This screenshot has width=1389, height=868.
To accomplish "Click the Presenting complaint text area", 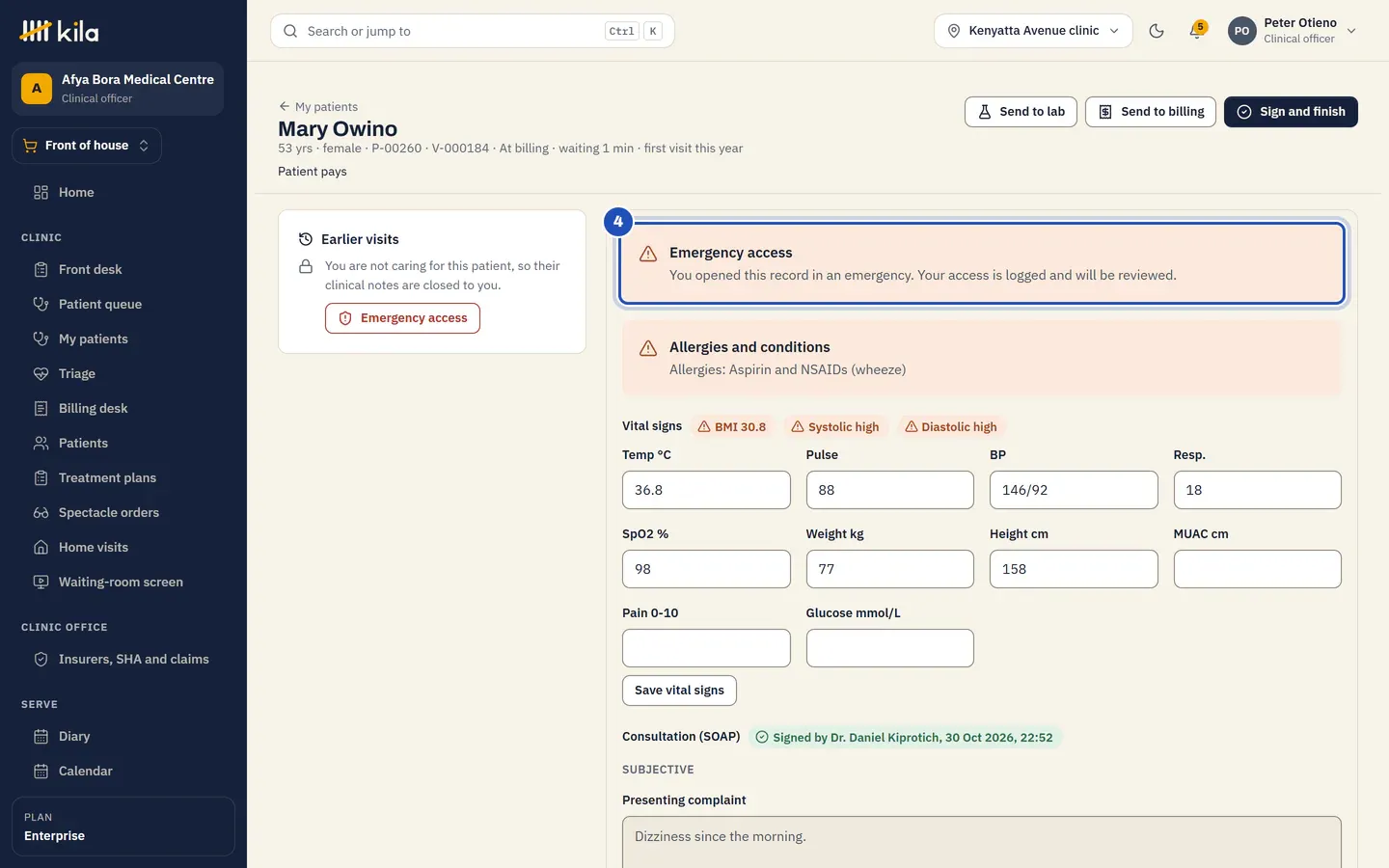I will [982, 842].
